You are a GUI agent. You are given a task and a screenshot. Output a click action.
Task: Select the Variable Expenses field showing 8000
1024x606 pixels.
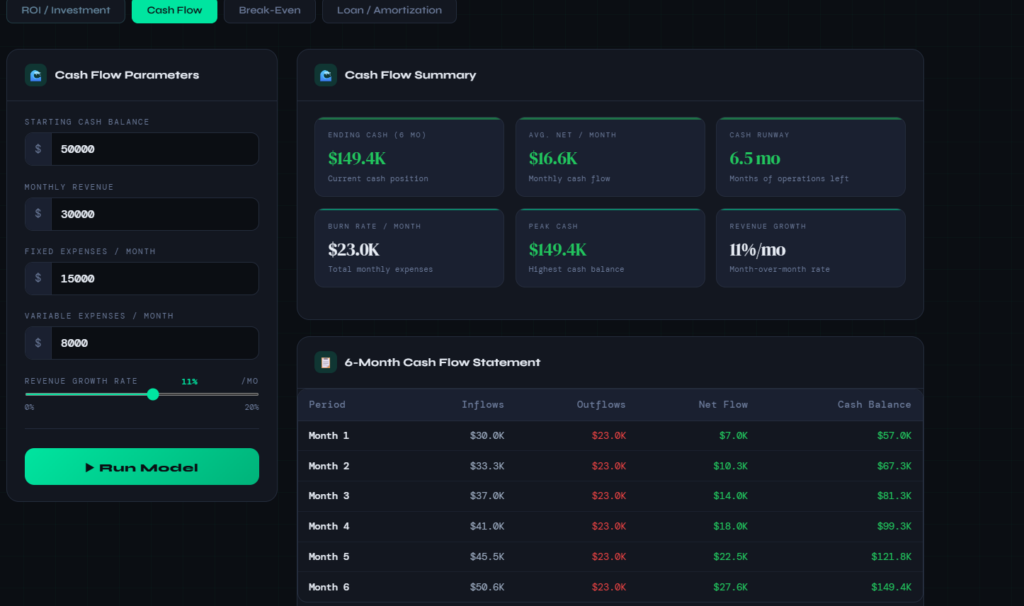(155, 343)
